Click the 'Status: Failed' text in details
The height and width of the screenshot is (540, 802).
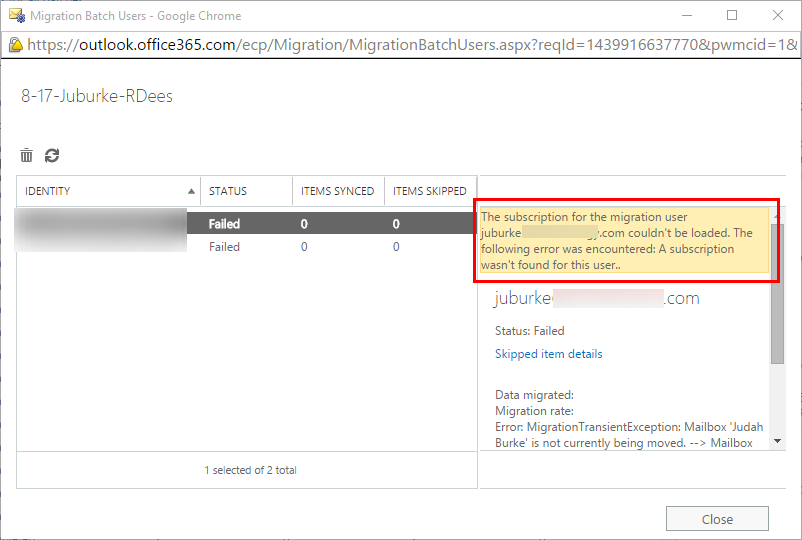pos(529,331)
